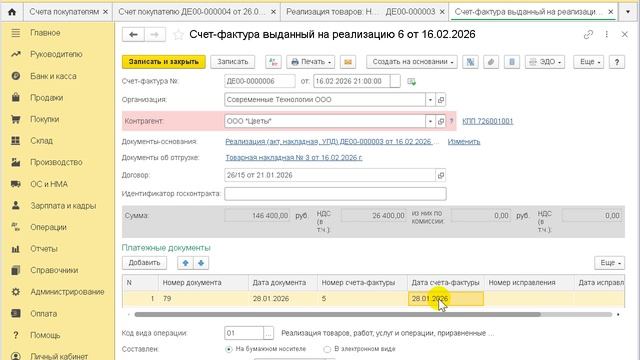Select document number cell 79
Viewport: 640px width, 360px height.
(x=204, y=299)
